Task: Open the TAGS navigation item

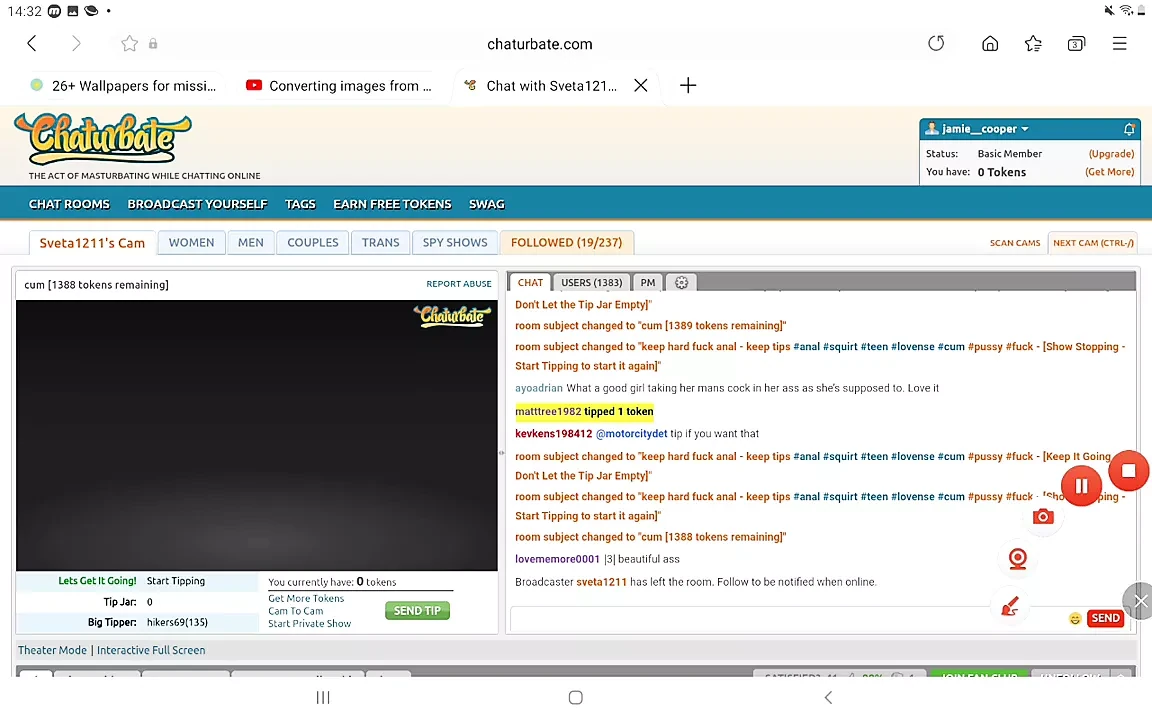Action: click(300, 204)
